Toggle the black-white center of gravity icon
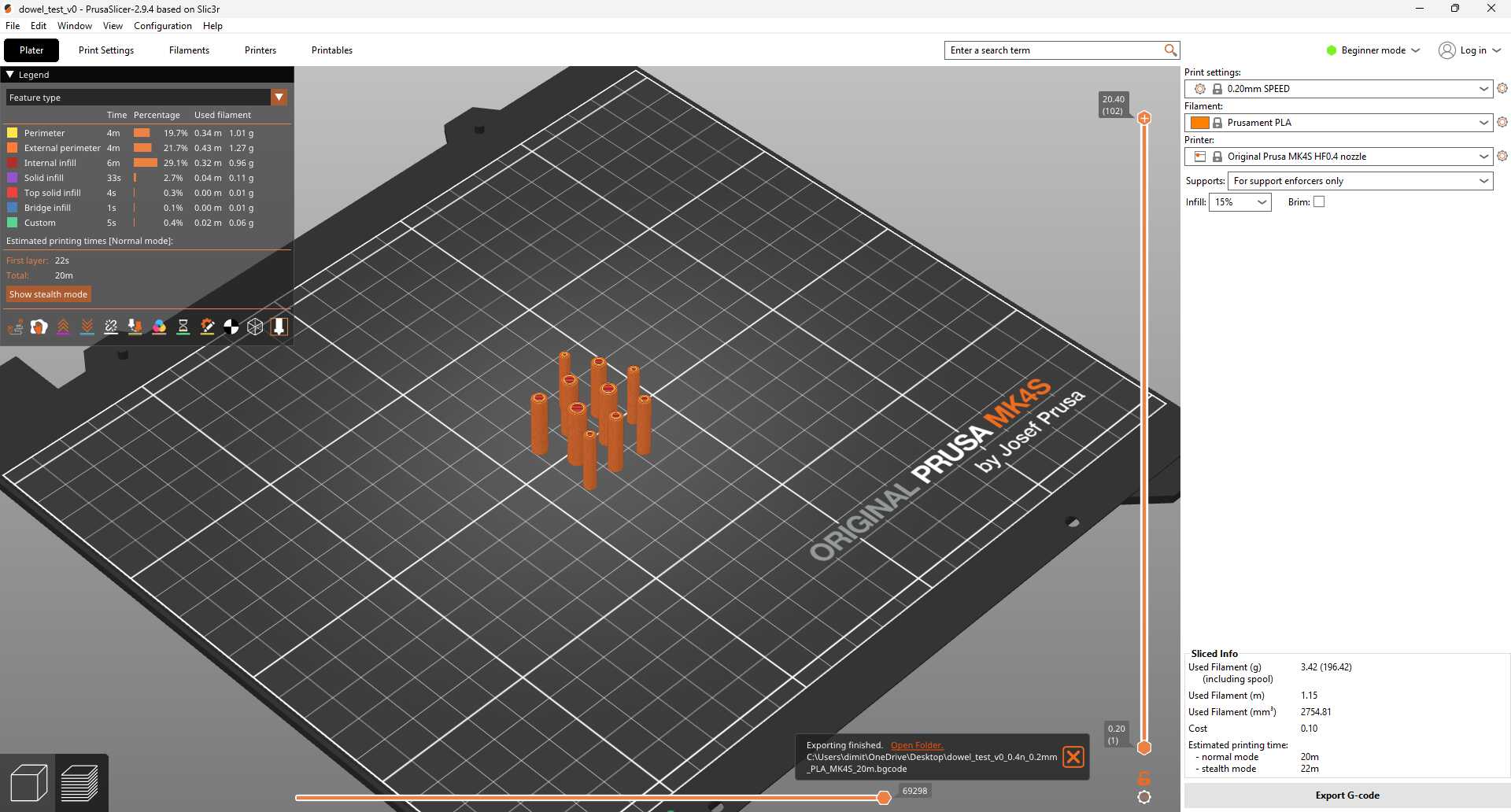This screenshot has height=812, width=1511. (x=231, y=327)
